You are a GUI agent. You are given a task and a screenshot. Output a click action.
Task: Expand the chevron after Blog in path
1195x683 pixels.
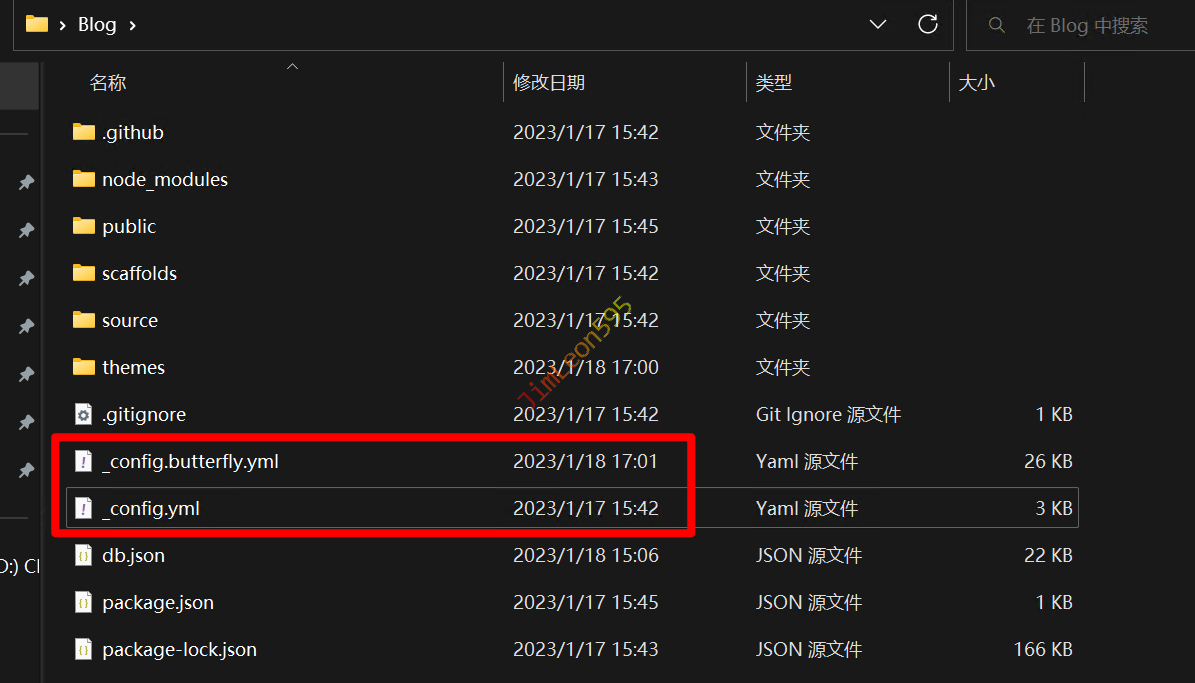pyautogui.click(x=132, y=25)
